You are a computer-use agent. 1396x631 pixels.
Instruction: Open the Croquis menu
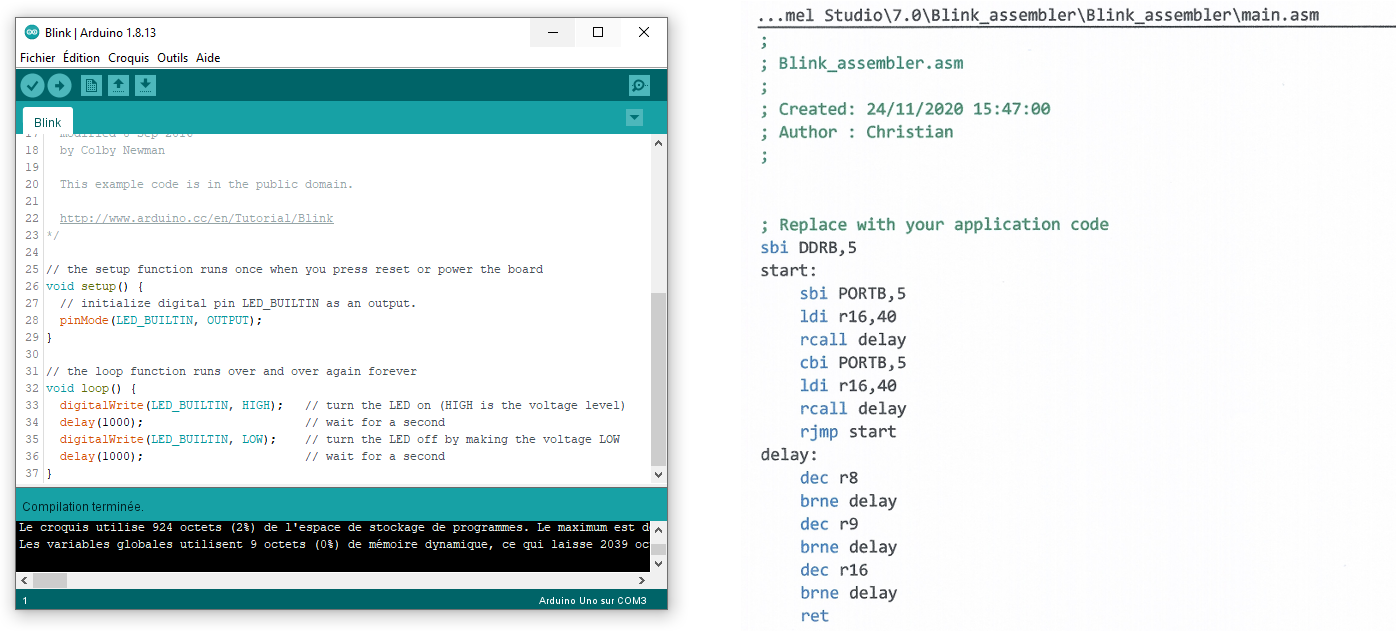point(128,58)
